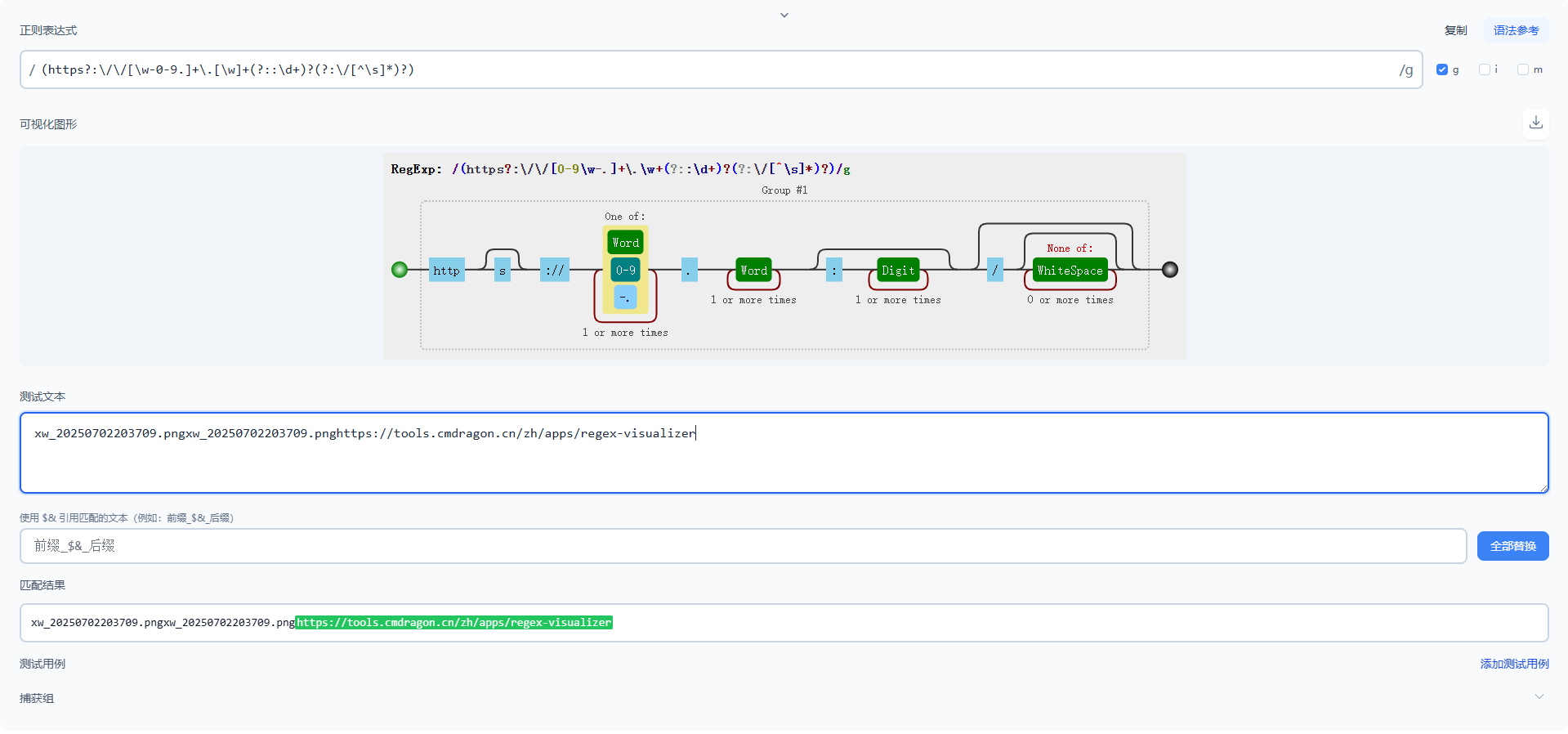Image resolution: width=1568 pixels, height=734 pixels.
Task: Click the 复制 copy button
Action: [1455, 30]
